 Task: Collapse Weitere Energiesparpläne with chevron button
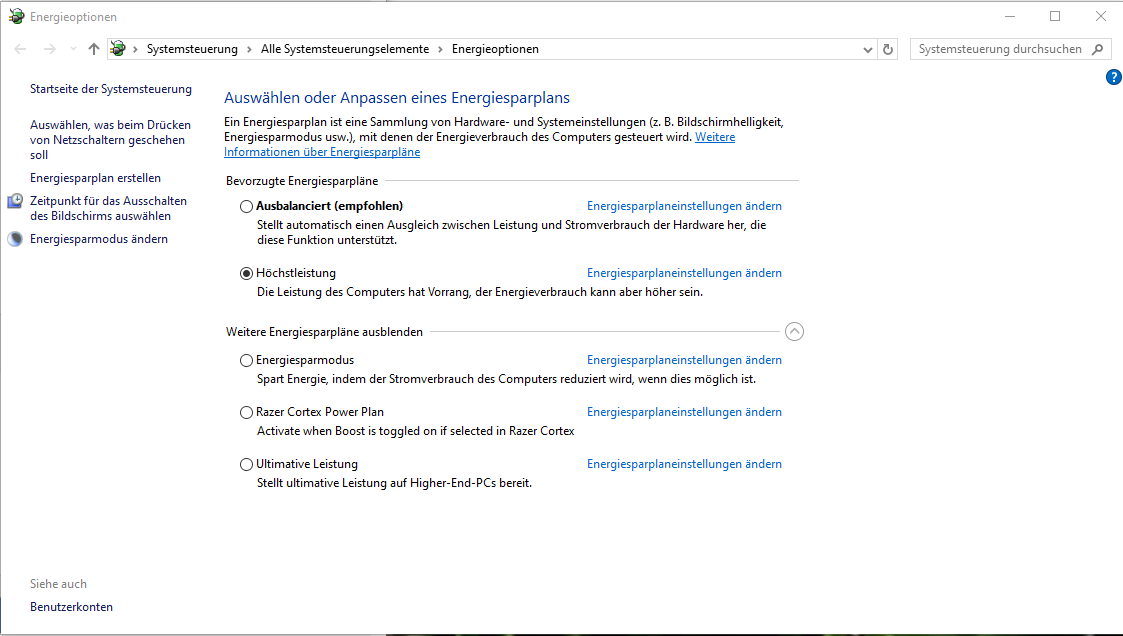click(x=794, y=332)
